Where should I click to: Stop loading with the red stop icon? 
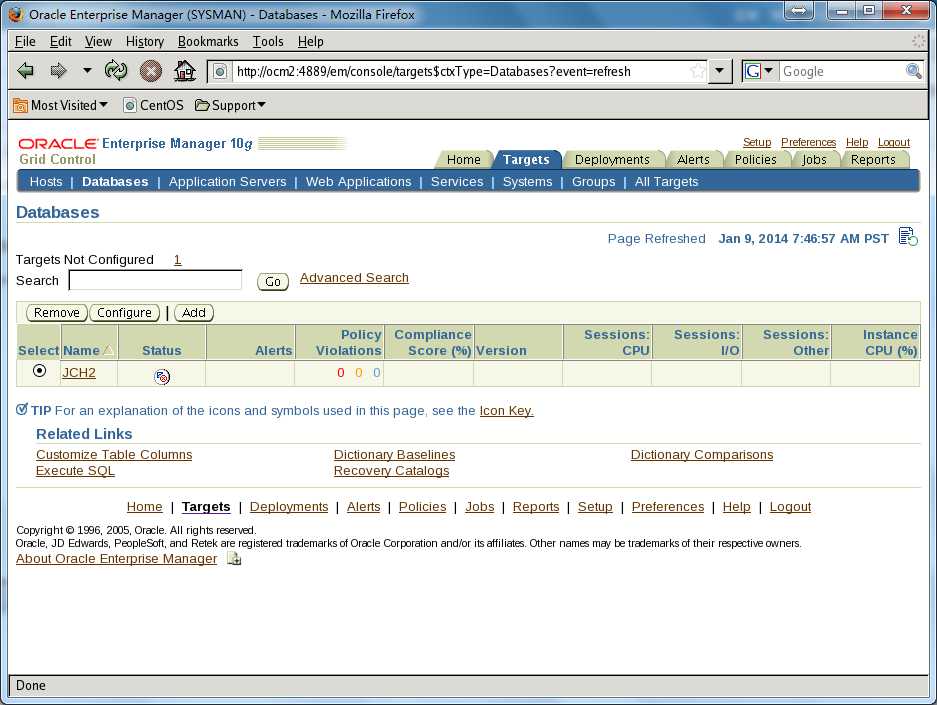point(151,71)
